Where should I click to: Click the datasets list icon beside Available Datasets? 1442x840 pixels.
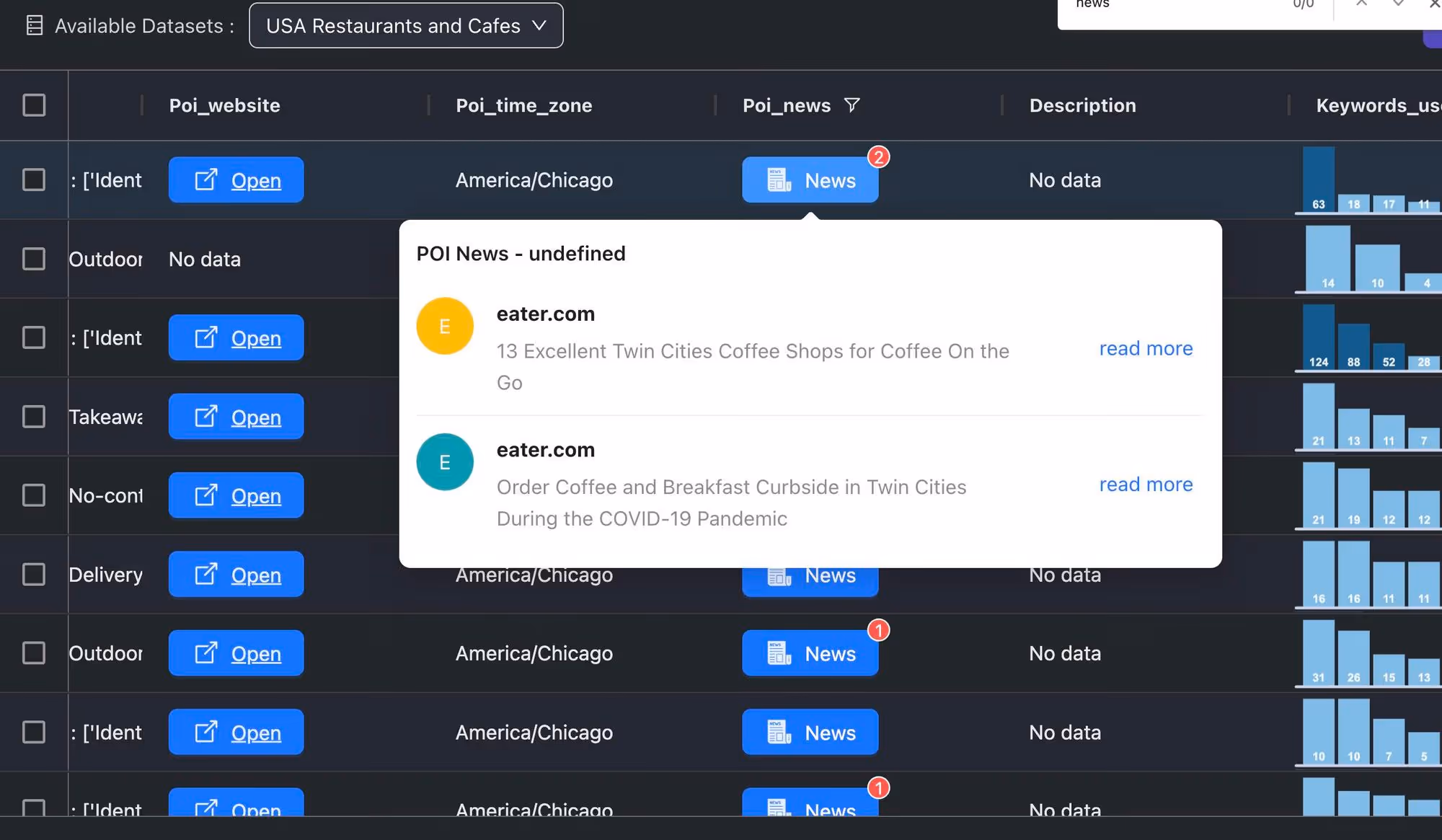pyautogui.click(x=35, y=26)
